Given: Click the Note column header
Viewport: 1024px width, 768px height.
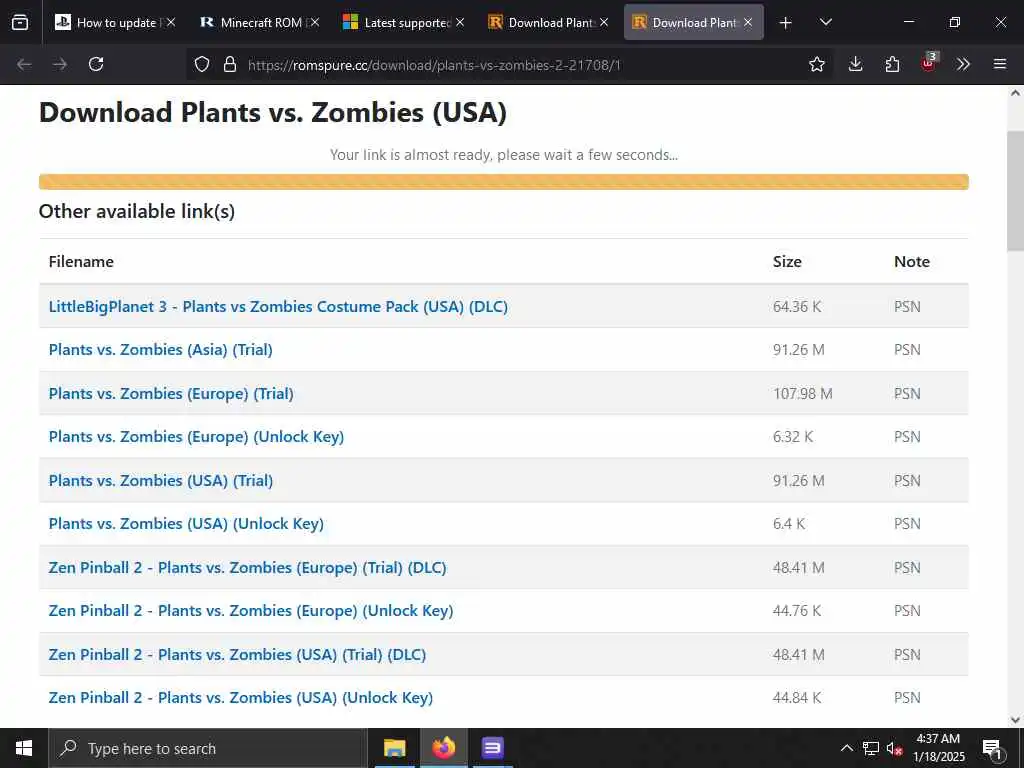Looking at the screenshot, I should pyautogui.click(x=912, y=261).
